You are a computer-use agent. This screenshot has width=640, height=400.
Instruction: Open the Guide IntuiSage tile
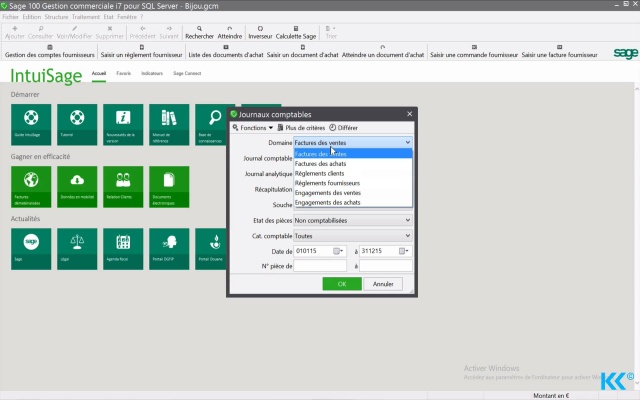[29, 124]
